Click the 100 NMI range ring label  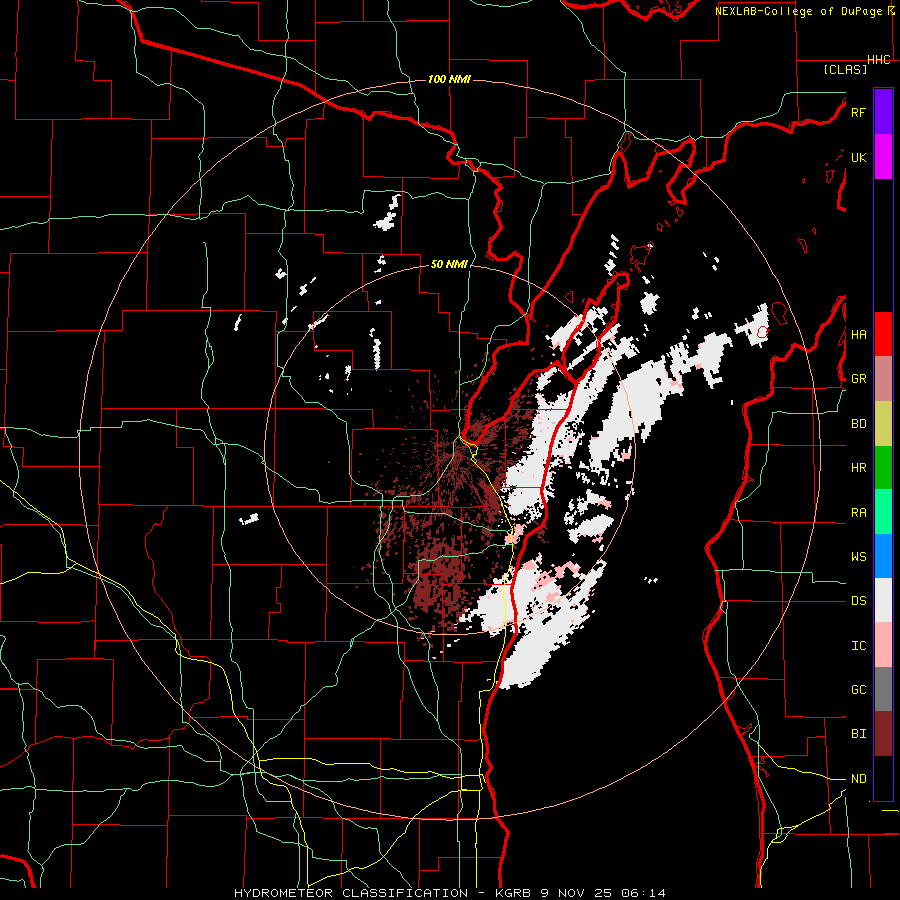[x=449, y=79]
